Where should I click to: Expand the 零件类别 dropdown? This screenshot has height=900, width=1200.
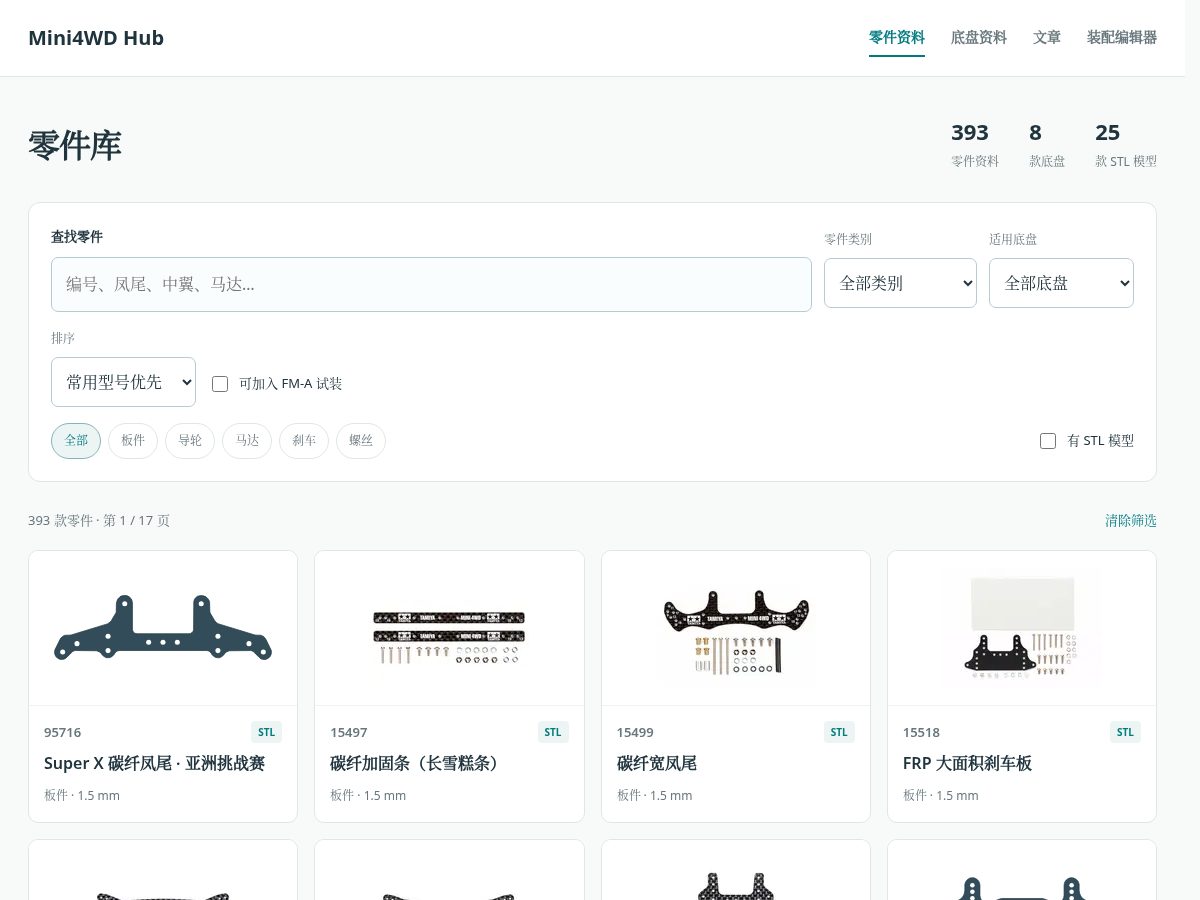click(x=900, y=283)
